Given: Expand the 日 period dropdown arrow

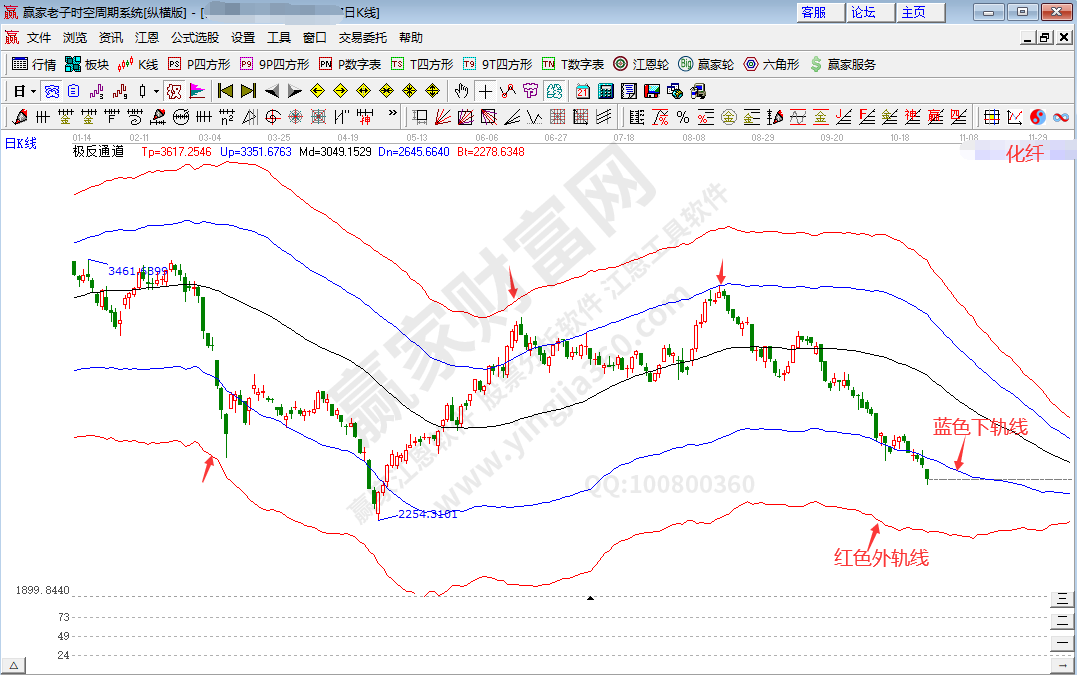Looking at the screenshot, I should [x=32, y=91].
